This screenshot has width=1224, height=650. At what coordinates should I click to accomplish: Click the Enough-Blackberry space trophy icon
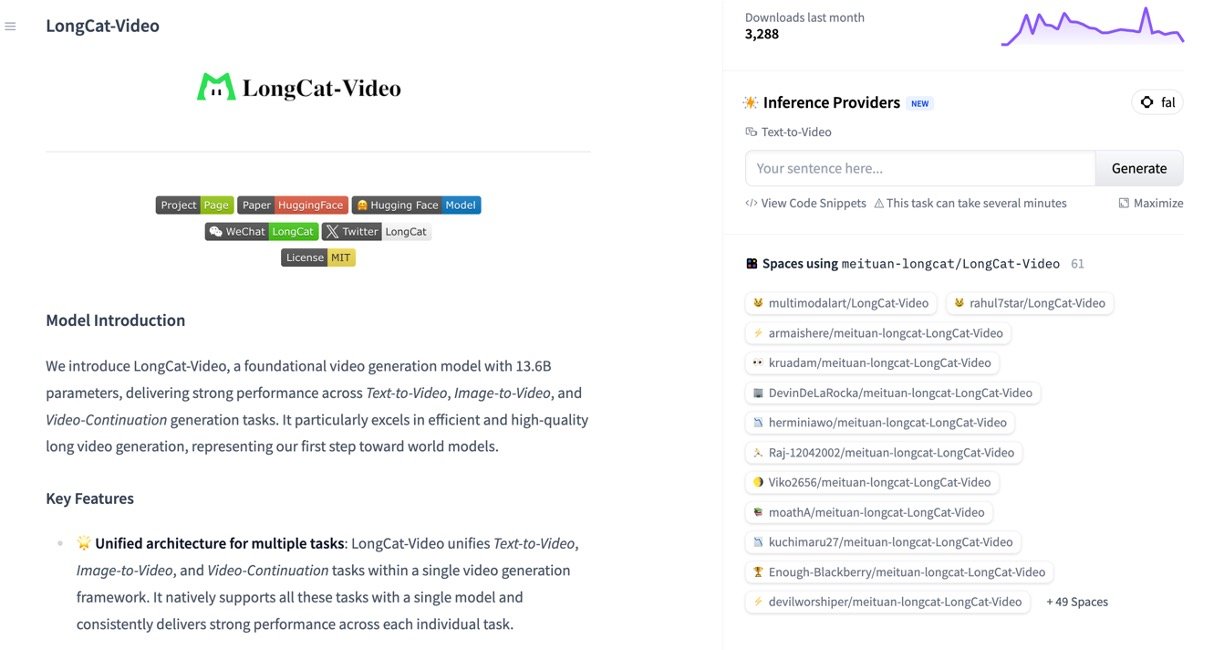pos(758,572)
